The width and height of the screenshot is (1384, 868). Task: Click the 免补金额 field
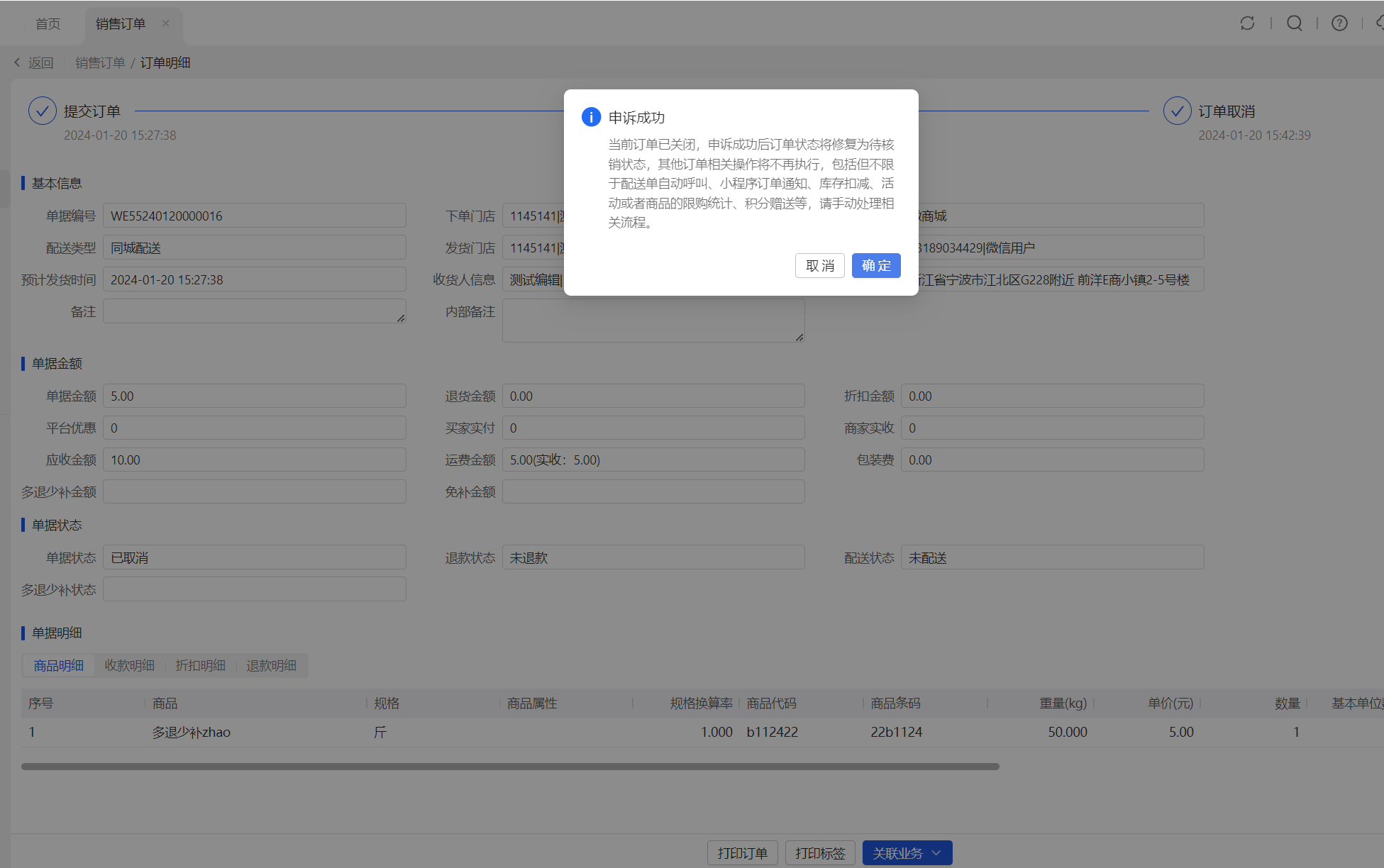point(653,491)
